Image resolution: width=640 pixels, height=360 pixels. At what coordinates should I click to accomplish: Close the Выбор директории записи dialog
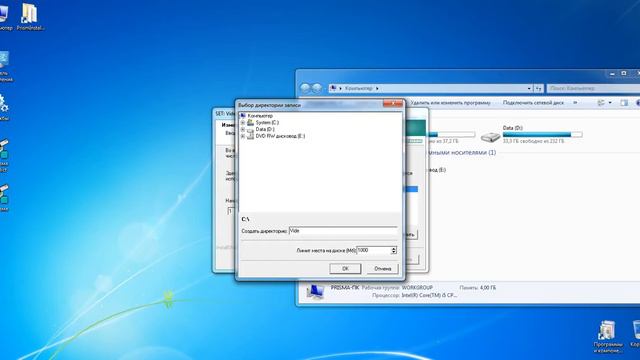click(393, 104)
